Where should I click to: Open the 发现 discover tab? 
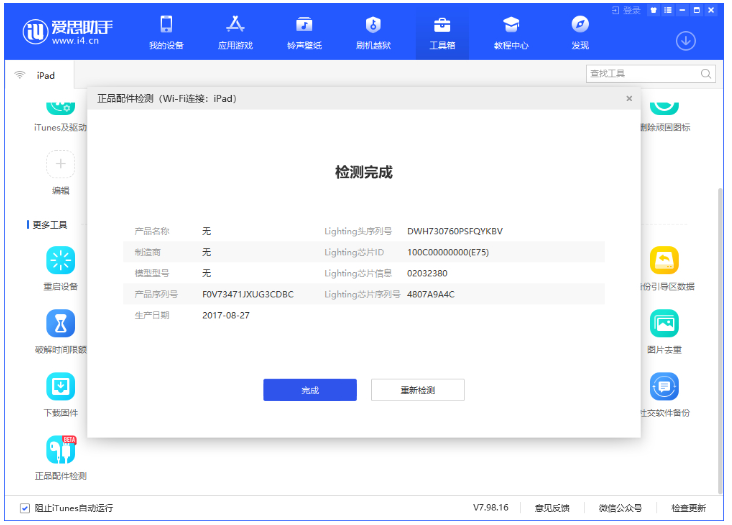(x=580, y=32)
